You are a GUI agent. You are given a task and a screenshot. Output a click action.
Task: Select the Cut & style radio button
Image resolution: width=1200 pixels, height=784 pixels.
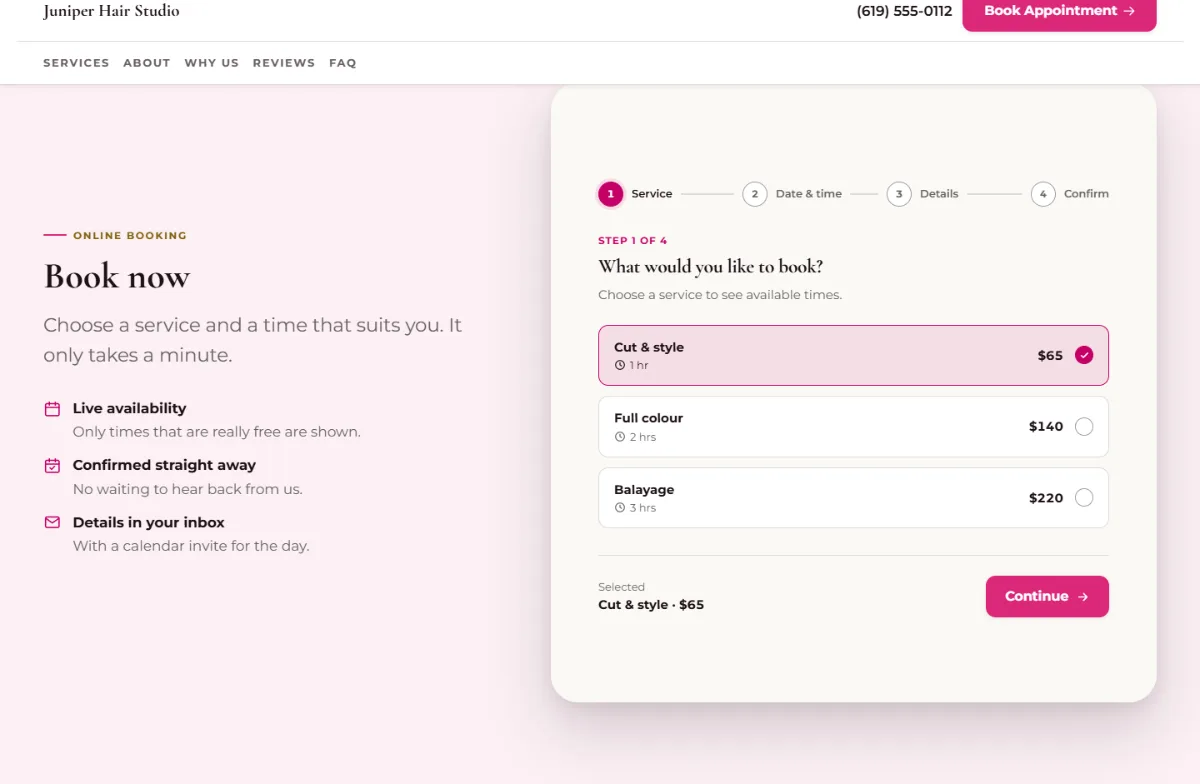point(1084,355)
